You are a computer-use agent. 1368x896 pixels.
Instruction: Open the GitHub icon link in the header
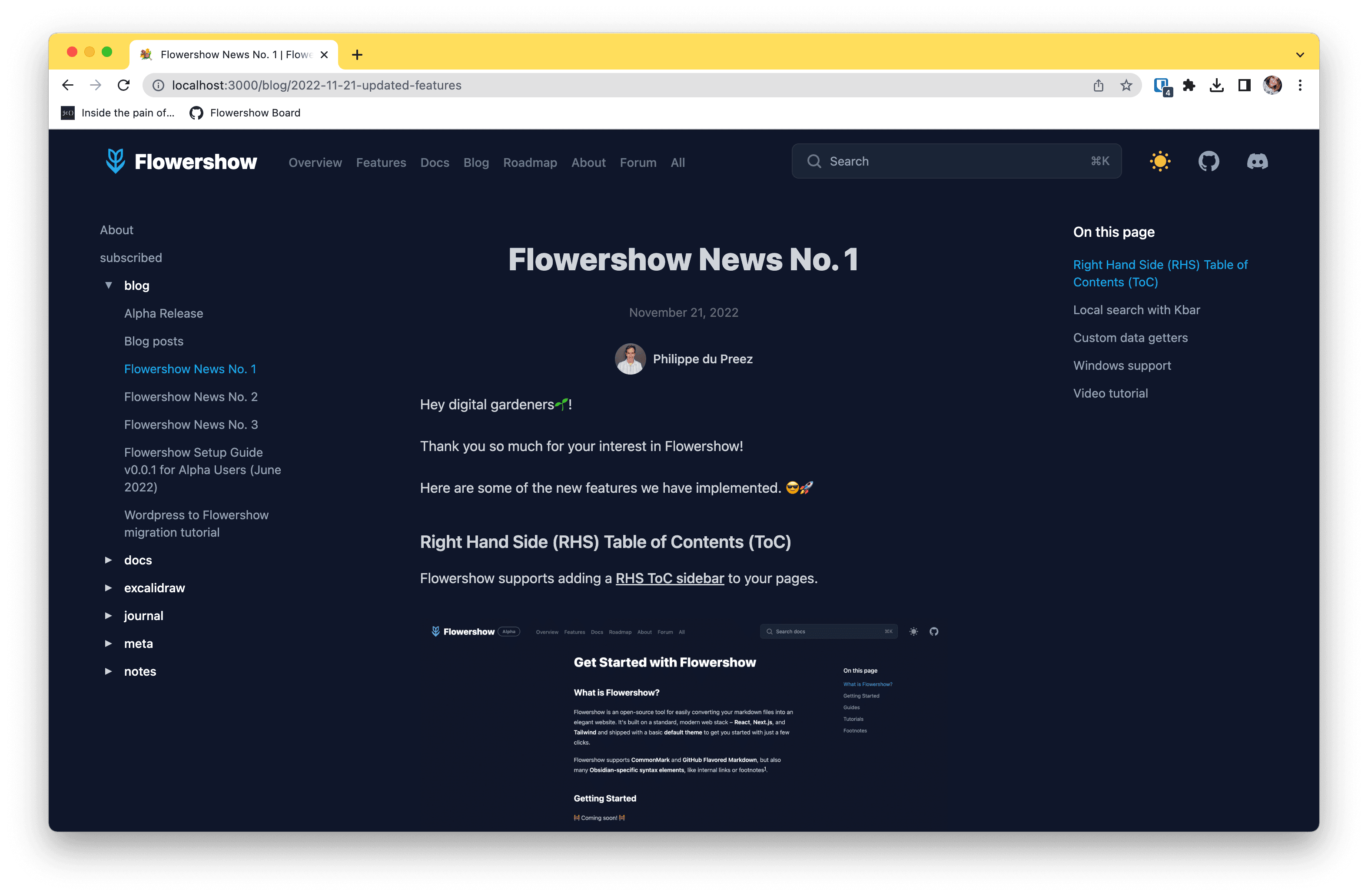point(1208,162)
